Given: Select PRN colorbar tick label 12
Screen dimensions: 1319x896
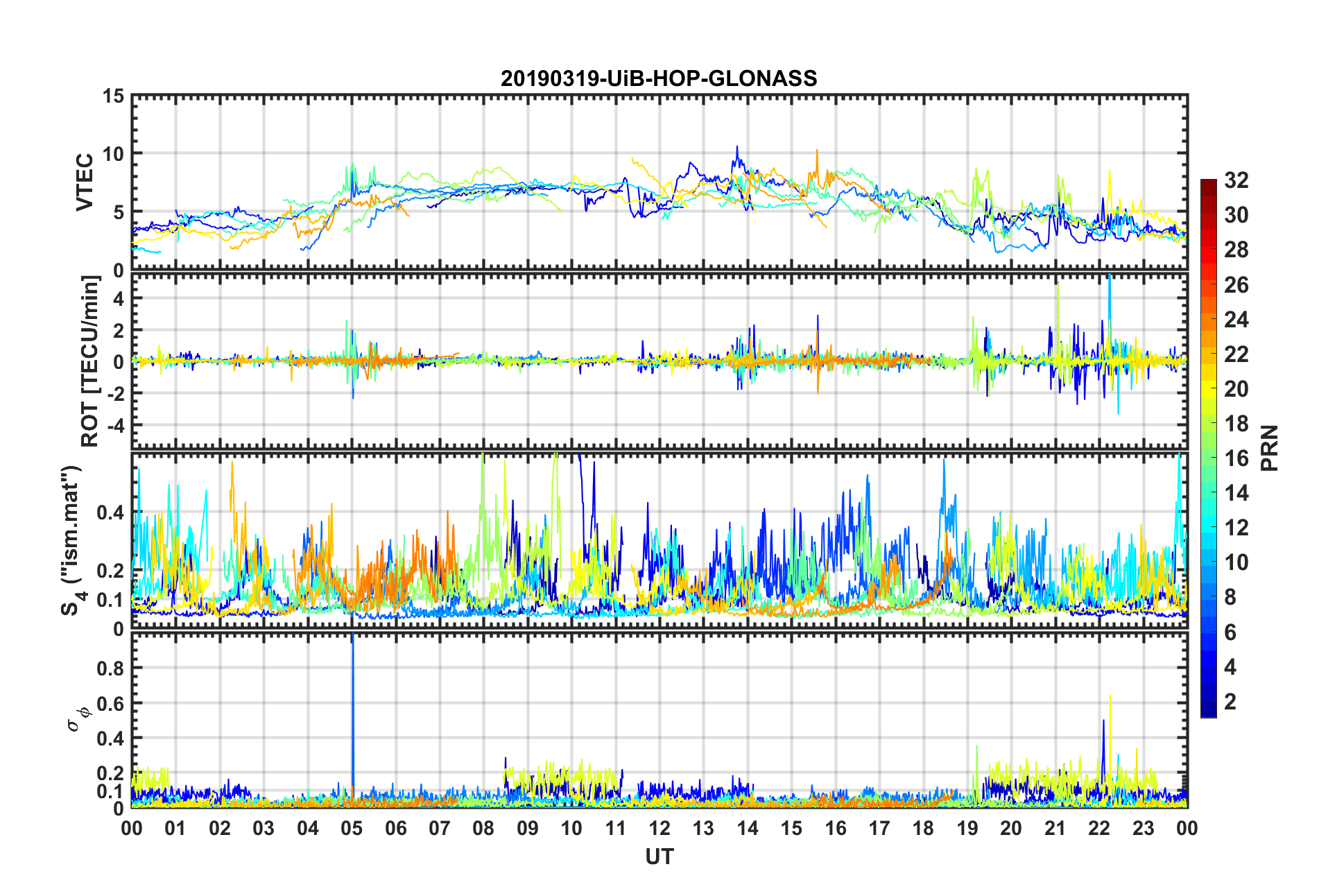Looking at the screenshot, I should click(x=1236, y=528).
